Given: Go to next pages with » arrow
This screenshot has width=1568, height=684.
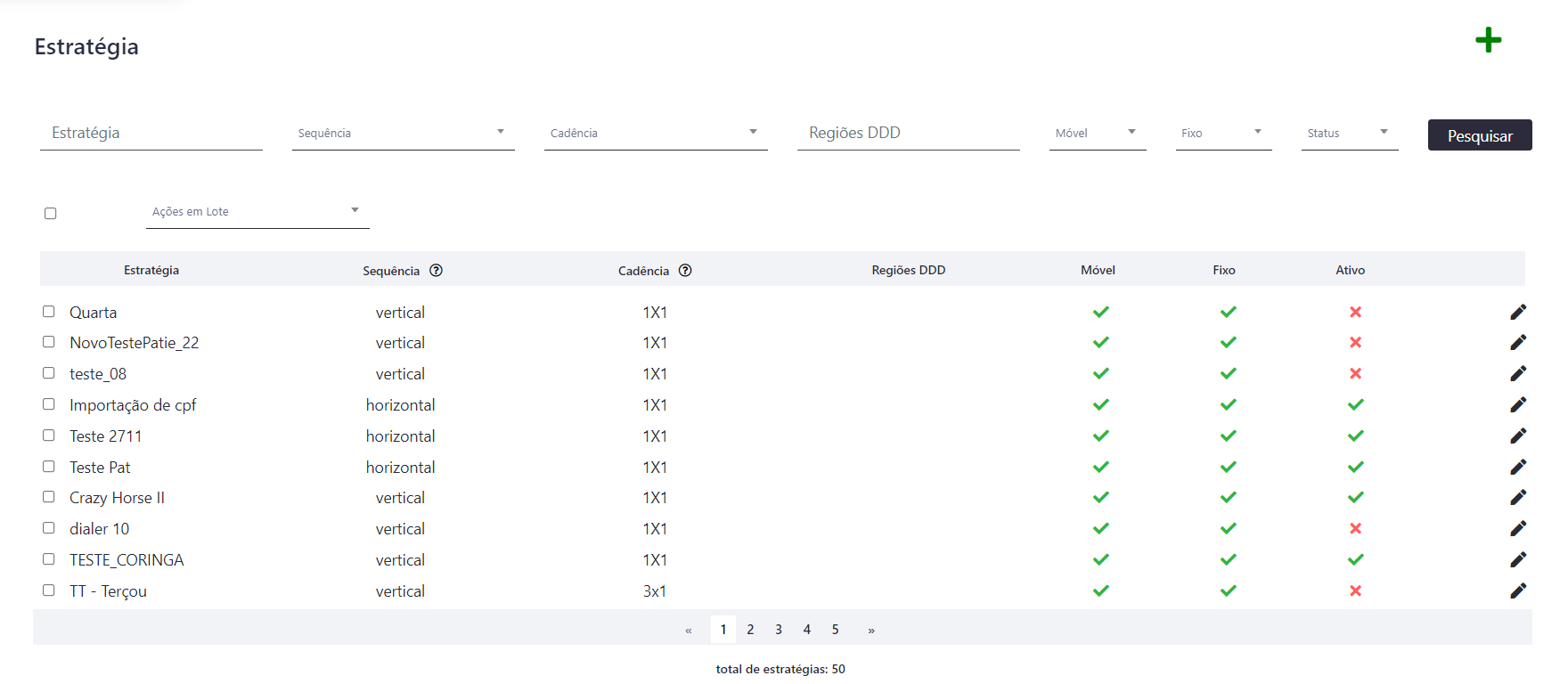Looking at the screenshot, I should (871, 631).
